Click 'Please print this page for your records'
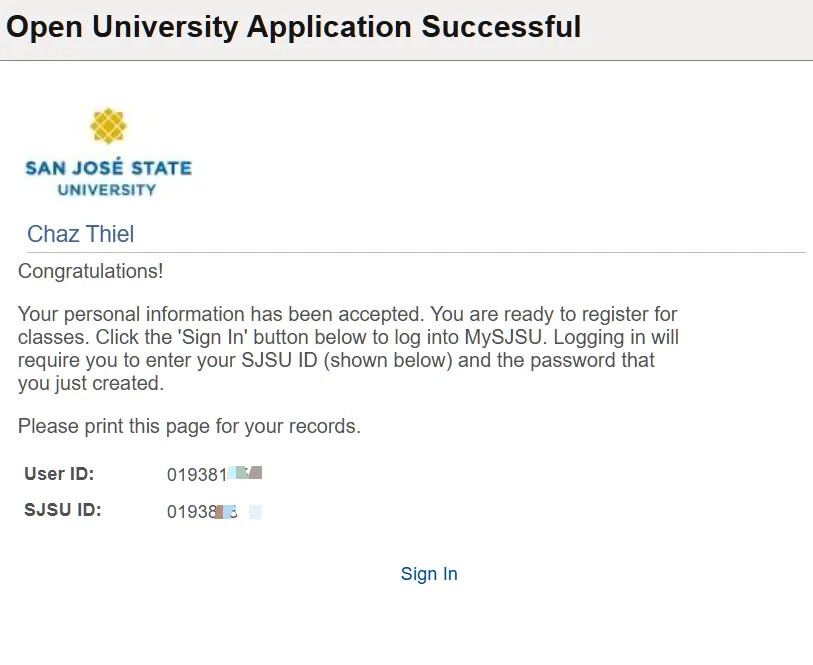 (x=189, y=426)
